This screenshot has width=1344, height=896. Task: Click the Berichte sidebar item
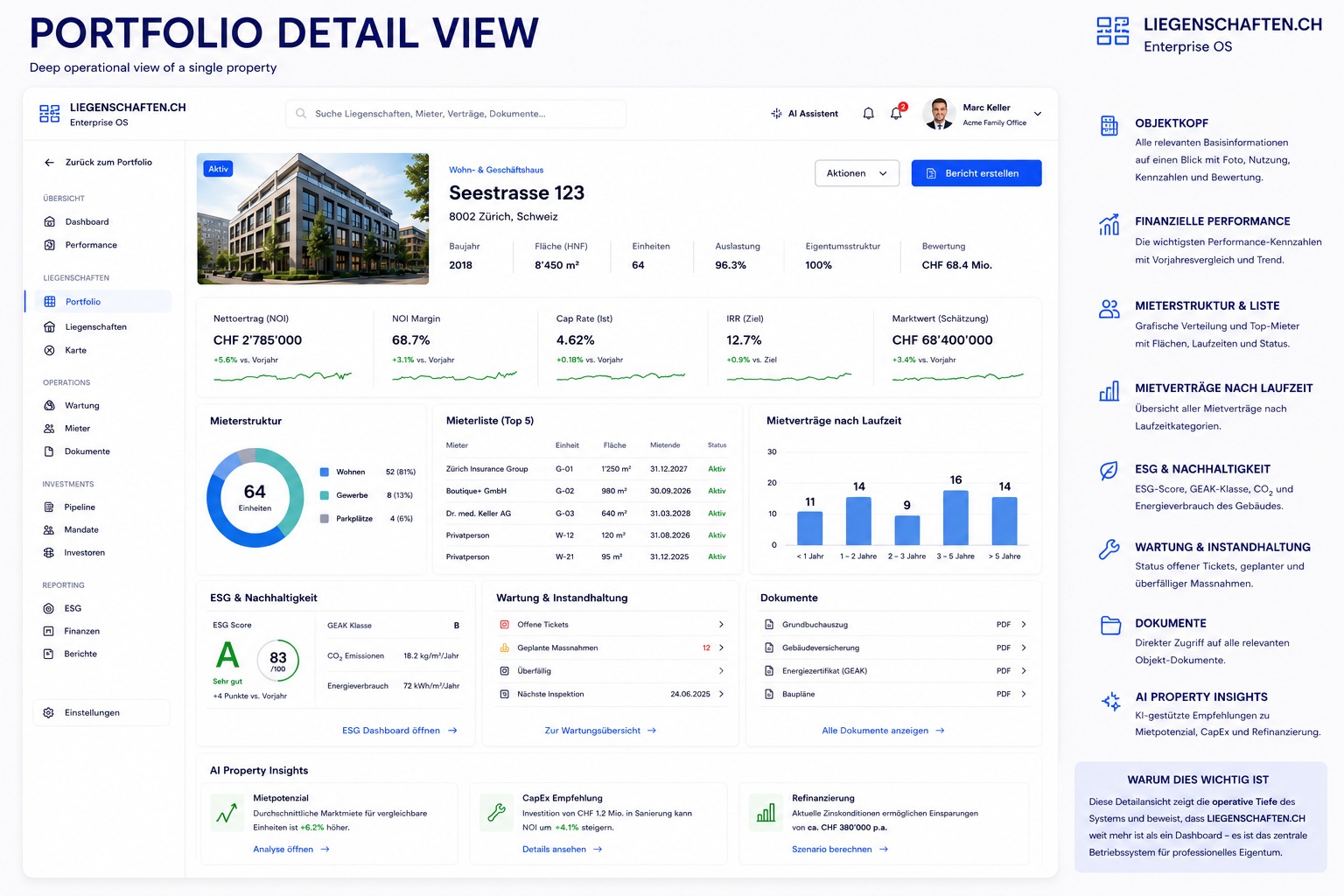click(x=80, y=654)
